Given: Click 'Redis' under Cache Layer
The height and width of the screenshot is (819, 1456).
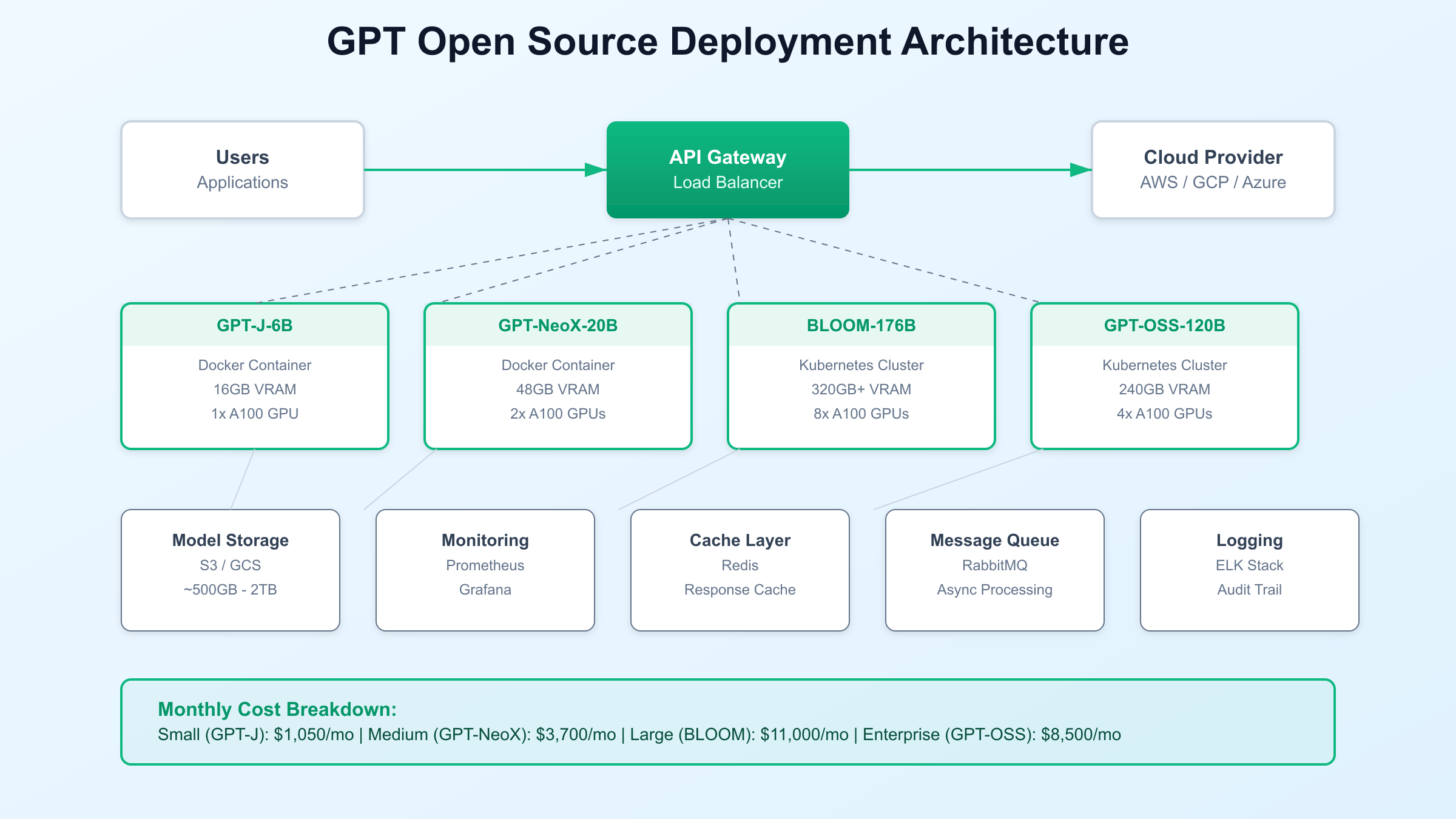Looking at the screenshot, I should (x=740, y=565).
